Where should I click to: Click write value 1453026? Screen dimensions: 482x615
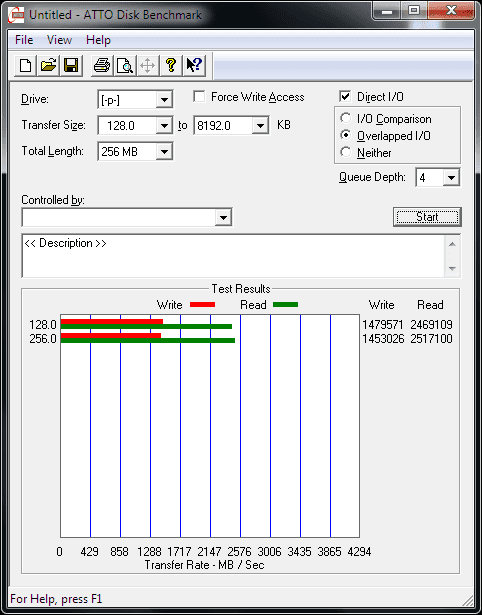click(383, 338)
